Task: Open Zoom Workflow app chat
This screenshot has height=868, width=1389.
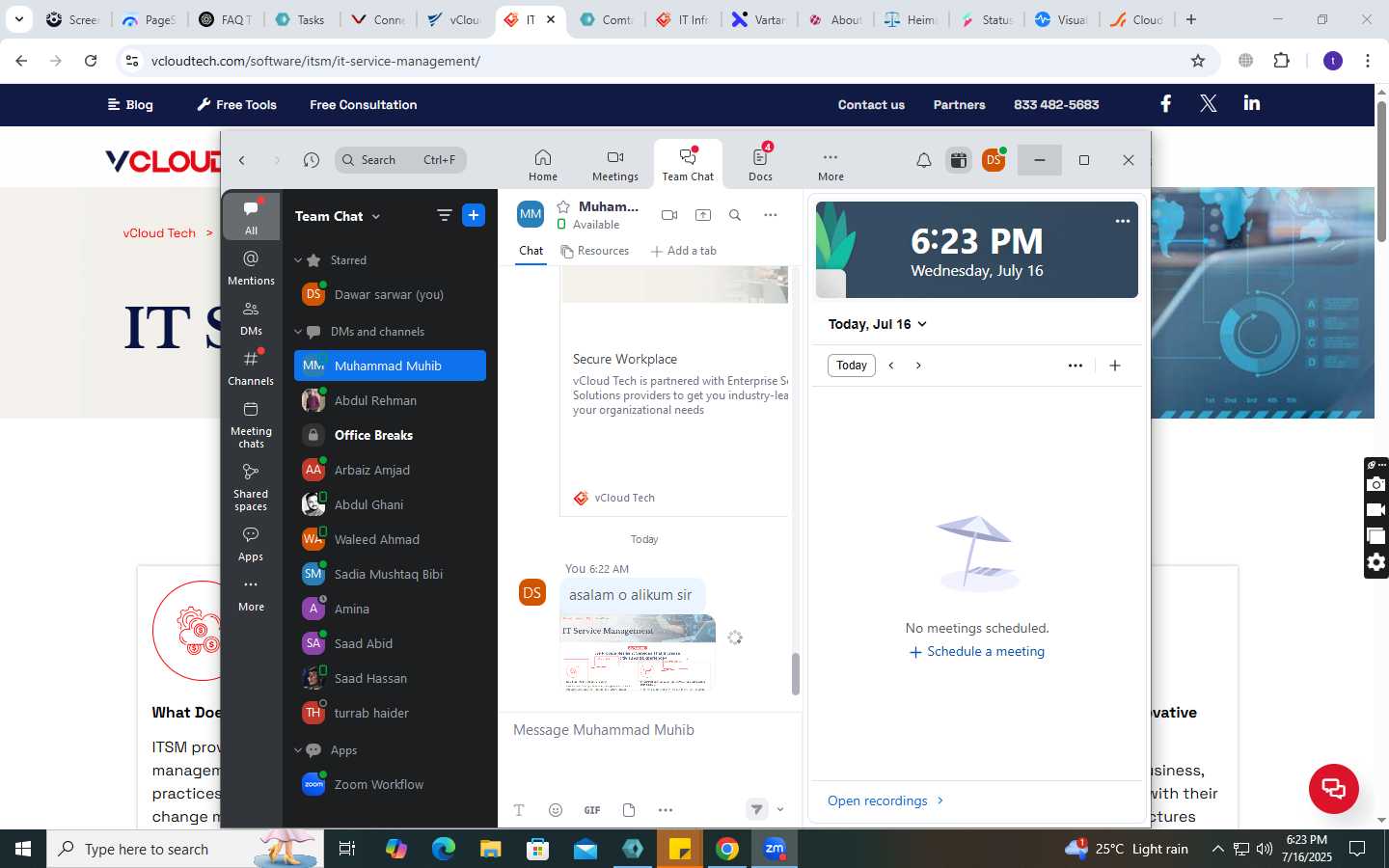Action: click(x=390, y=784)
